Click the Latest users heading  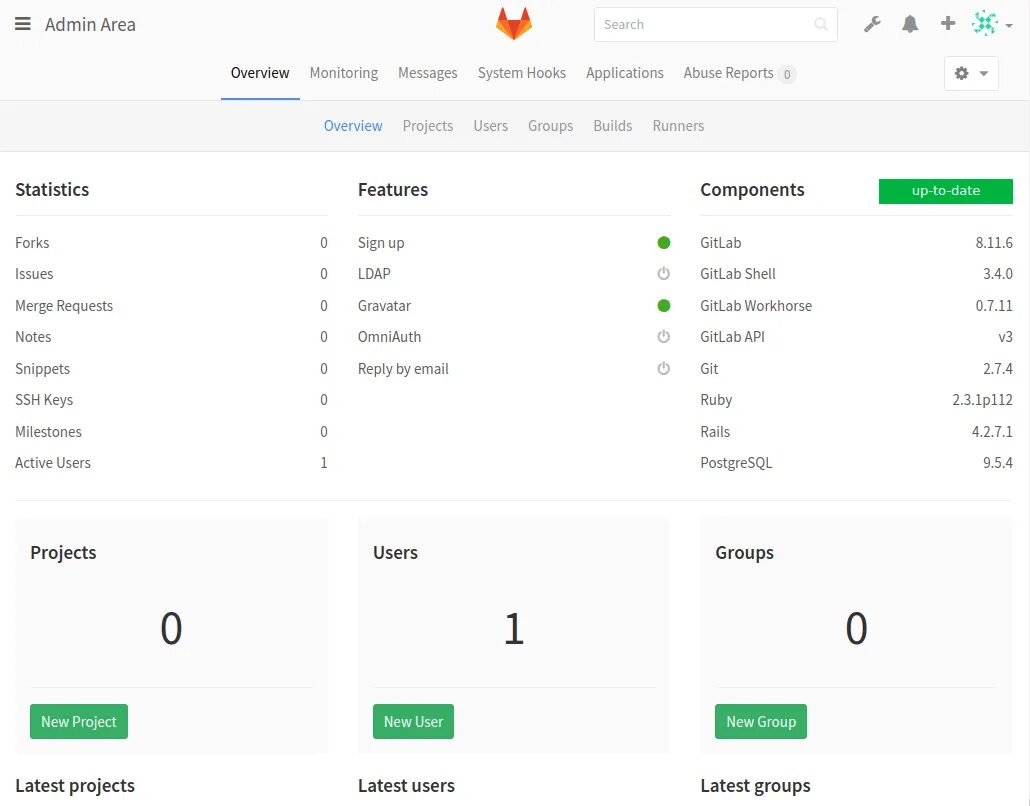coord(406,785)
